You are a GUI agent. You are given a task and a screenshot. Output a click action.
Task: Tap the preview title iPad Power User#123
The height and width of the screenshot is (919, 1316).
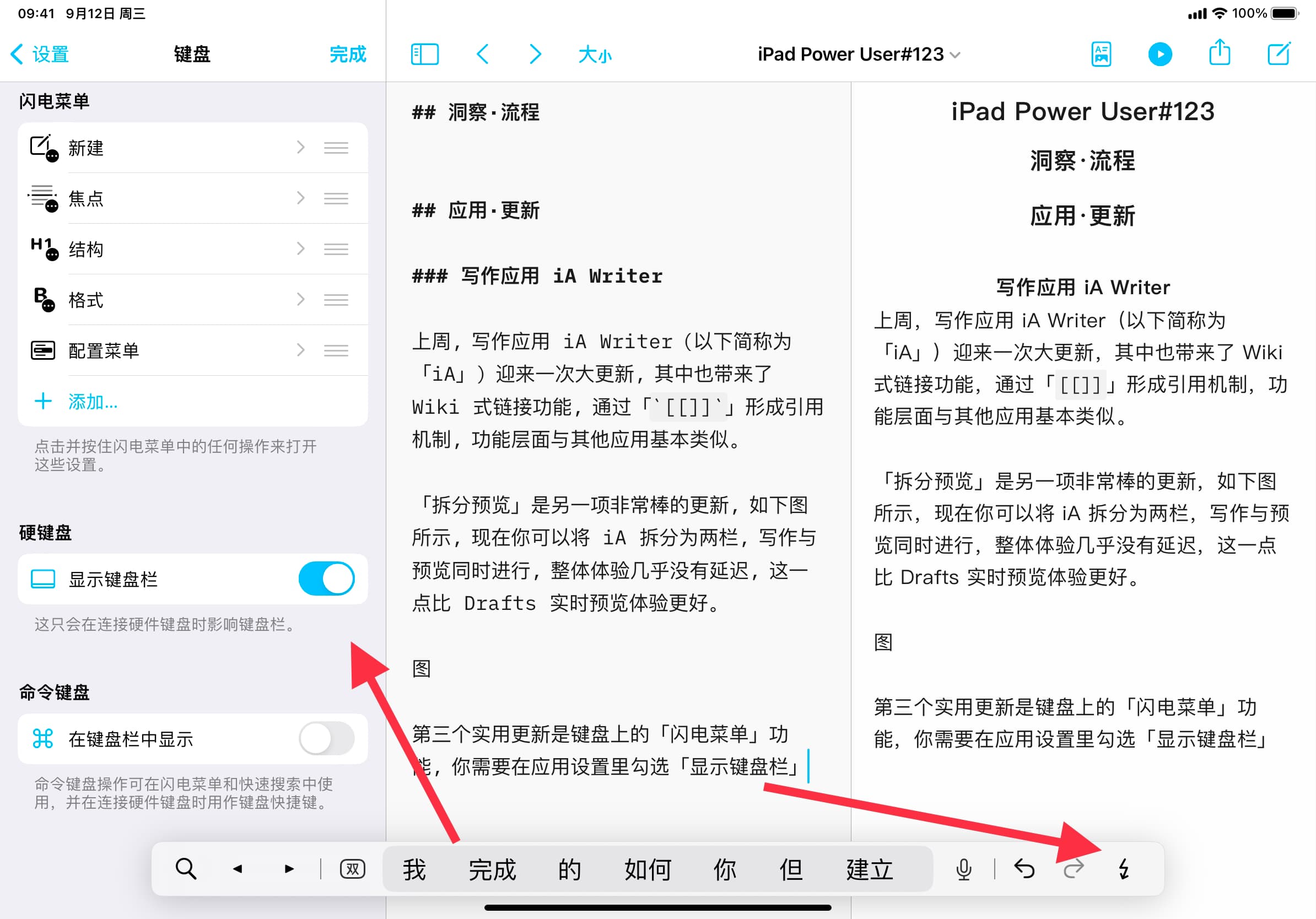tap(1083, 111)
